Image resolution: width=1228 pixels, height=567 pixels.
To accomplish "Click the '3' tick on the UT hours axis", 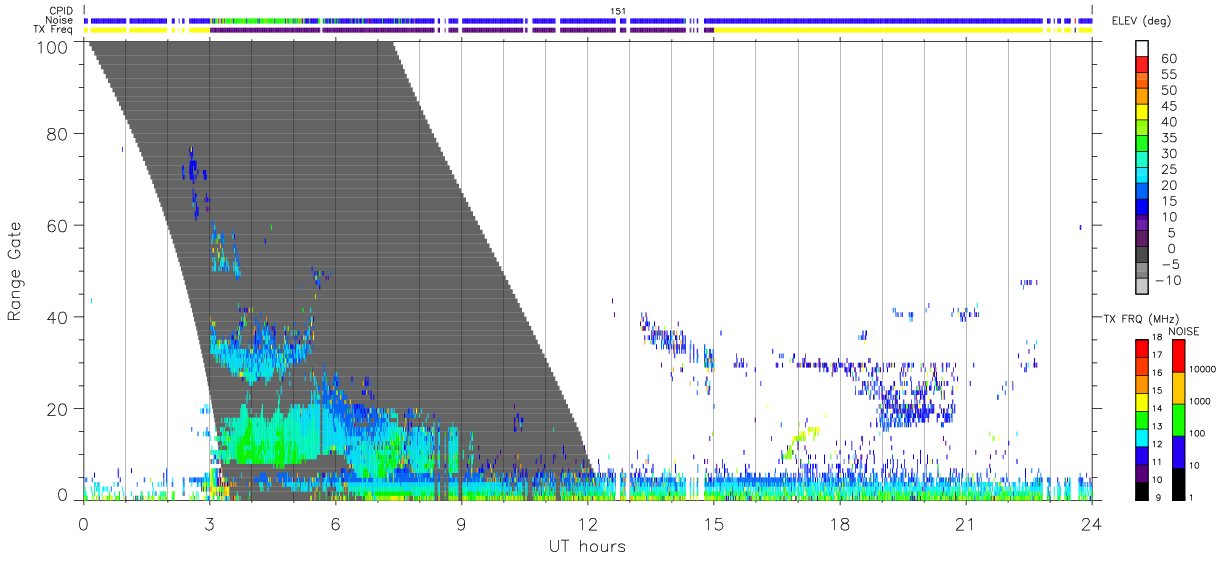I will coord(209,523).
